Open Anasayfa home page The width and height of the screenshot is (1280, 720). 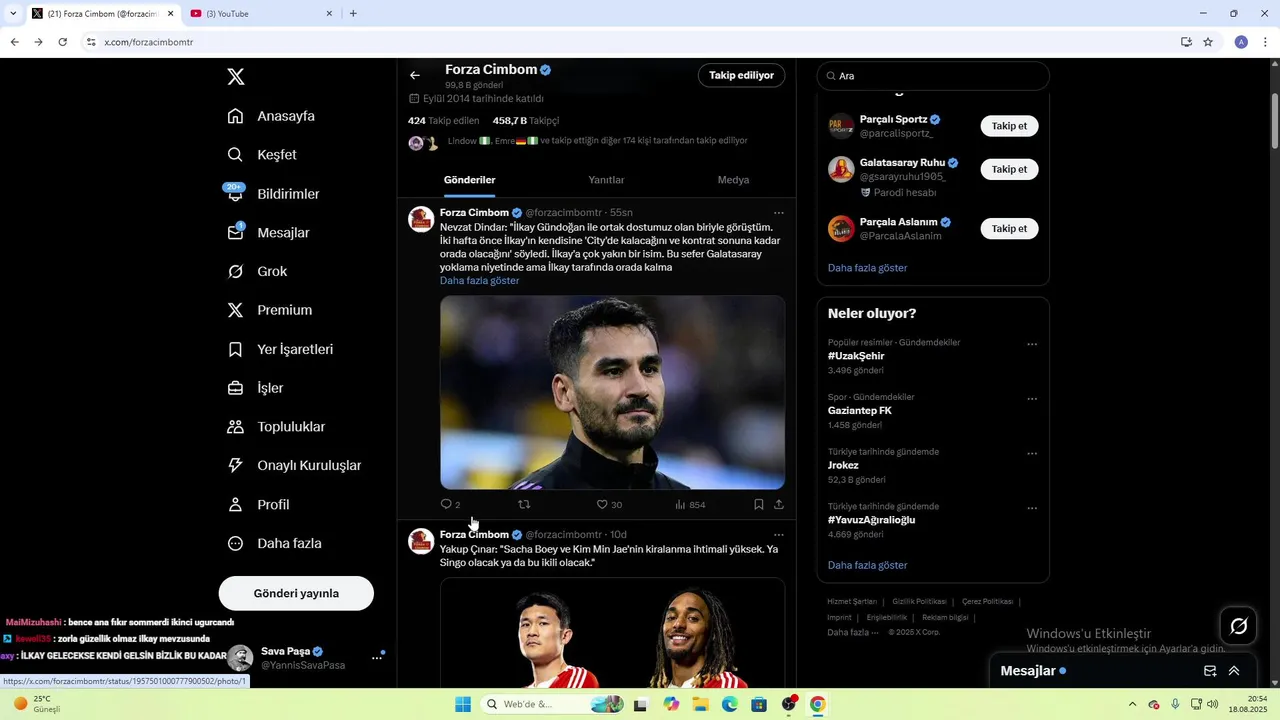coord(271,116)
